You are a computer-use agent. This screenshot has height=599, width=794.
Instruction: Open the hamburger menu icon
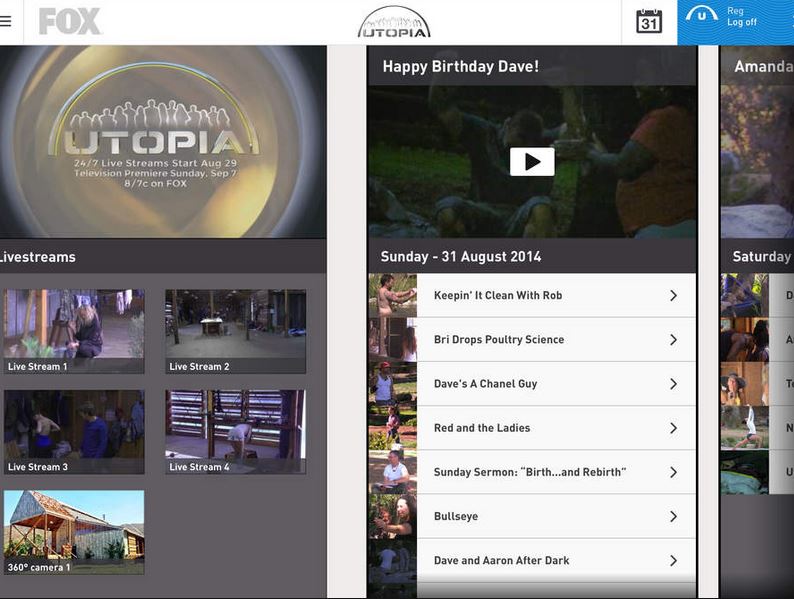[x=5, y=21]
